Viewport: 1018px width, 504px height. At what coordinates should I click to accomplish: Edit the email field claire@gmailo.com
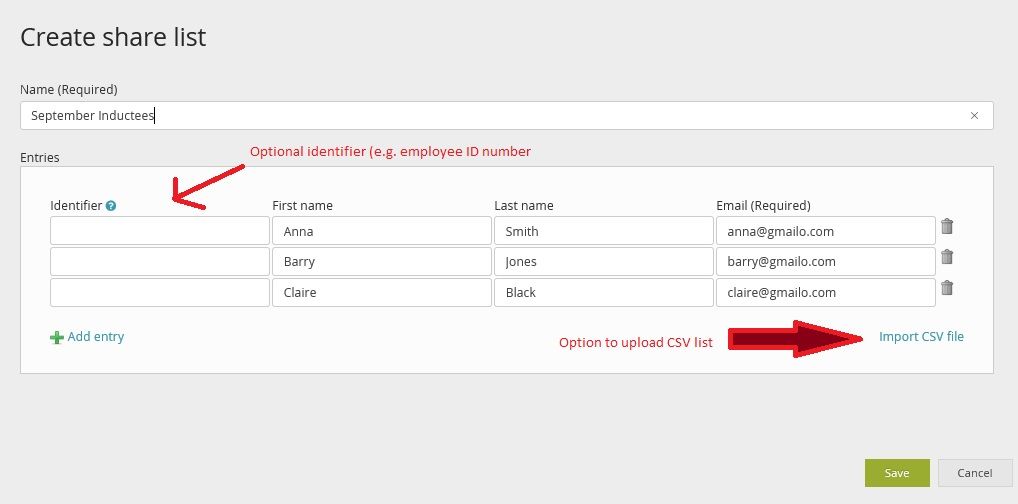[825, 292]
